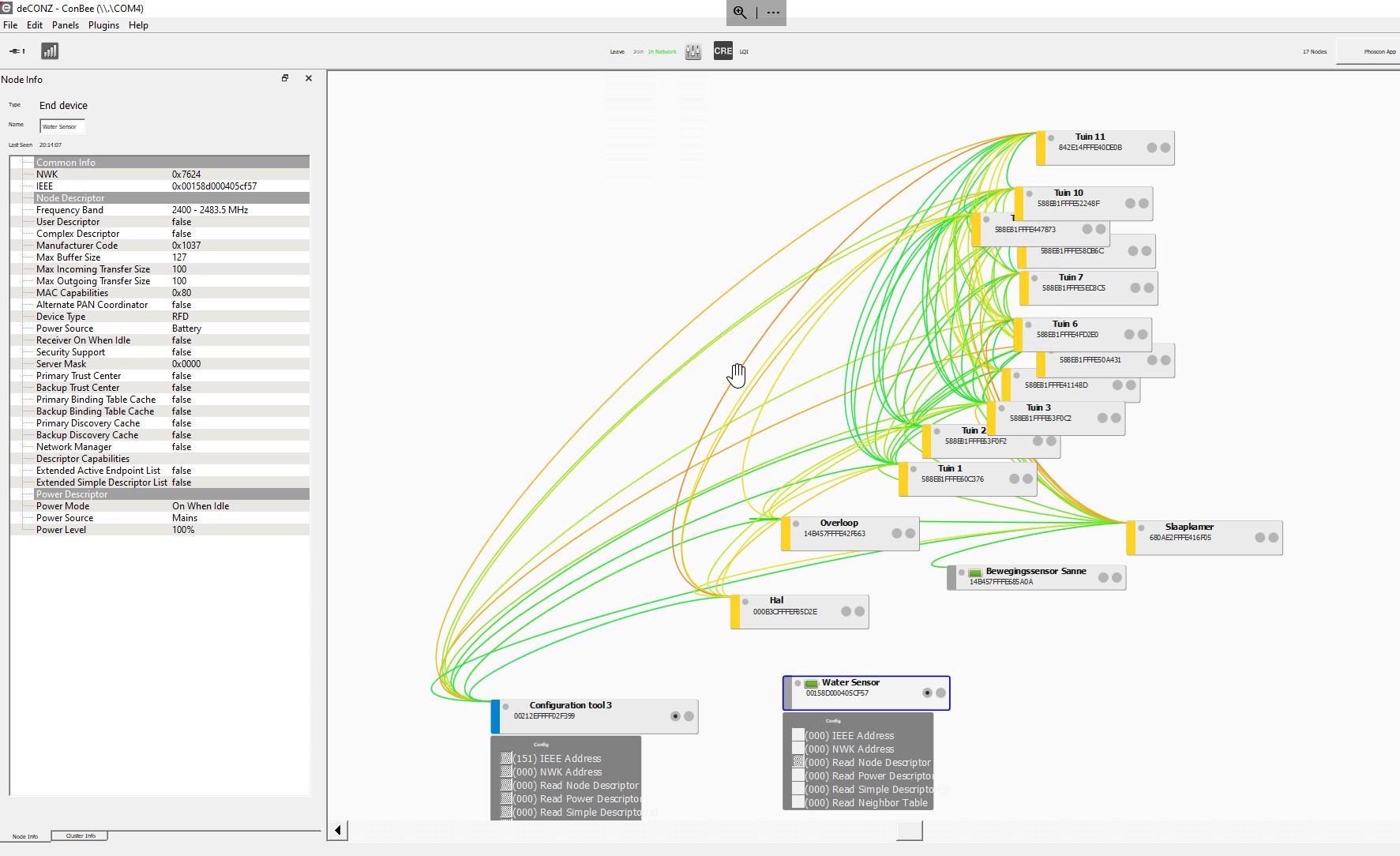Click battery icon on Bewegingssensor Sanne node
Viewport: 1400px width, 856px height.
(x=975, y=573)
